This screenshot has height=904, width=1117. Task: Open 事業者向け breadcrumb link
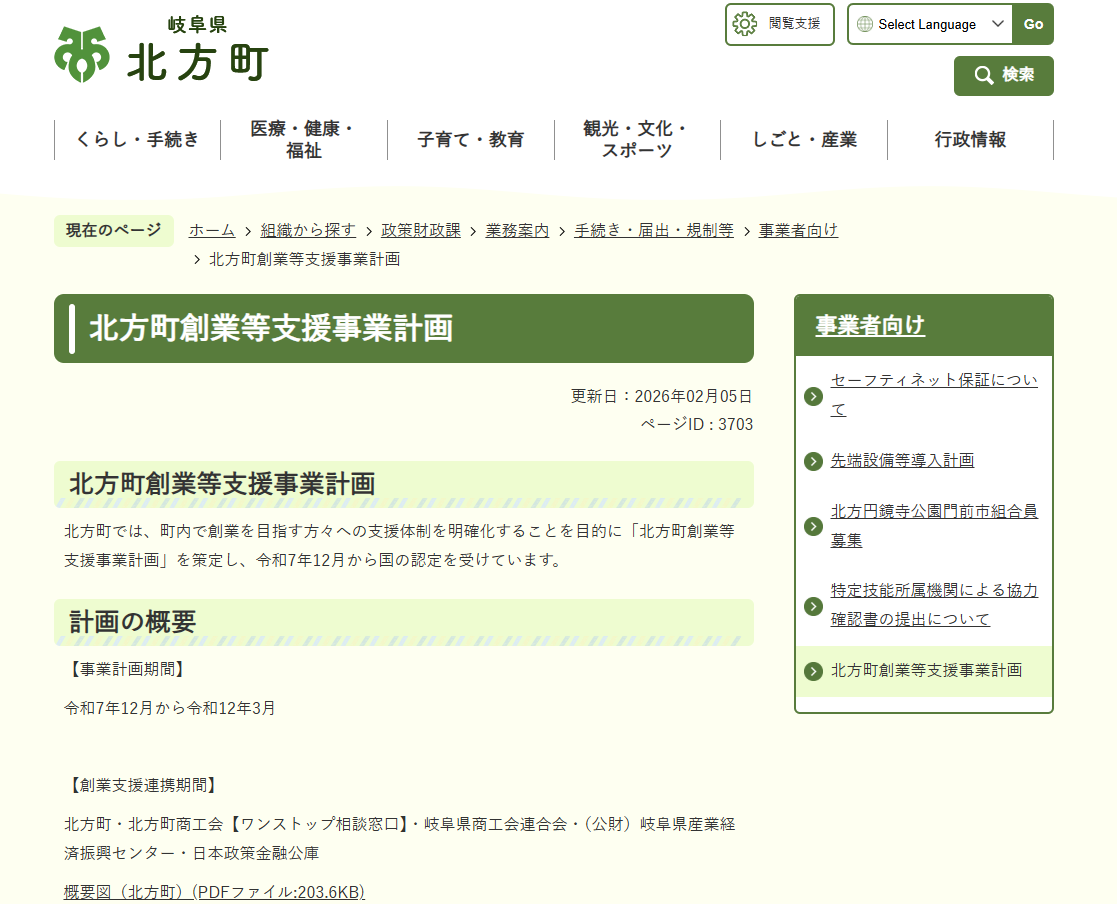pyautogui.click(x=798, y=231)
